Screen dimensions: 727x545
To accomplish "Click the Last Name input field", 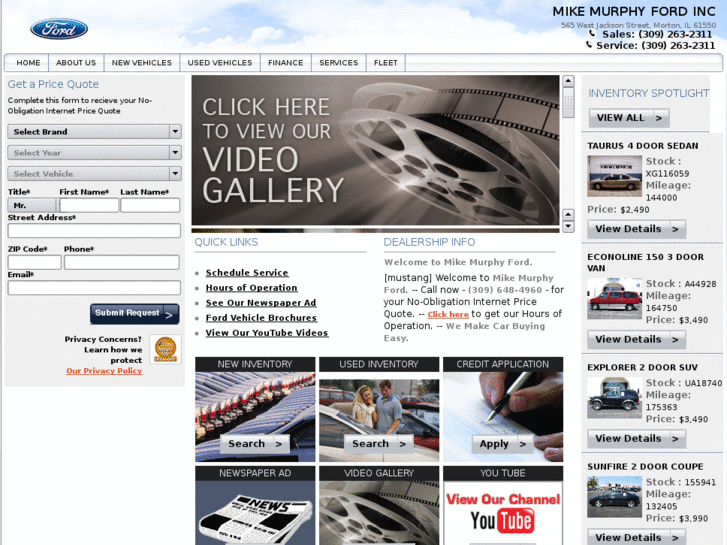I will point(150,205).
